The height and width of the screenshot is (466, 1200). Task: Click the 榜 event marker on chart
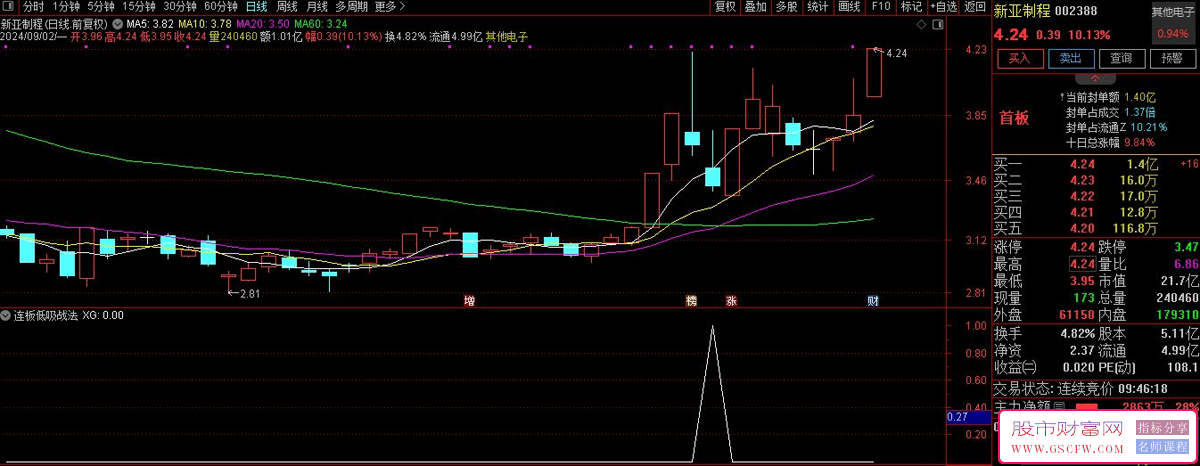(x=690, y=300)
